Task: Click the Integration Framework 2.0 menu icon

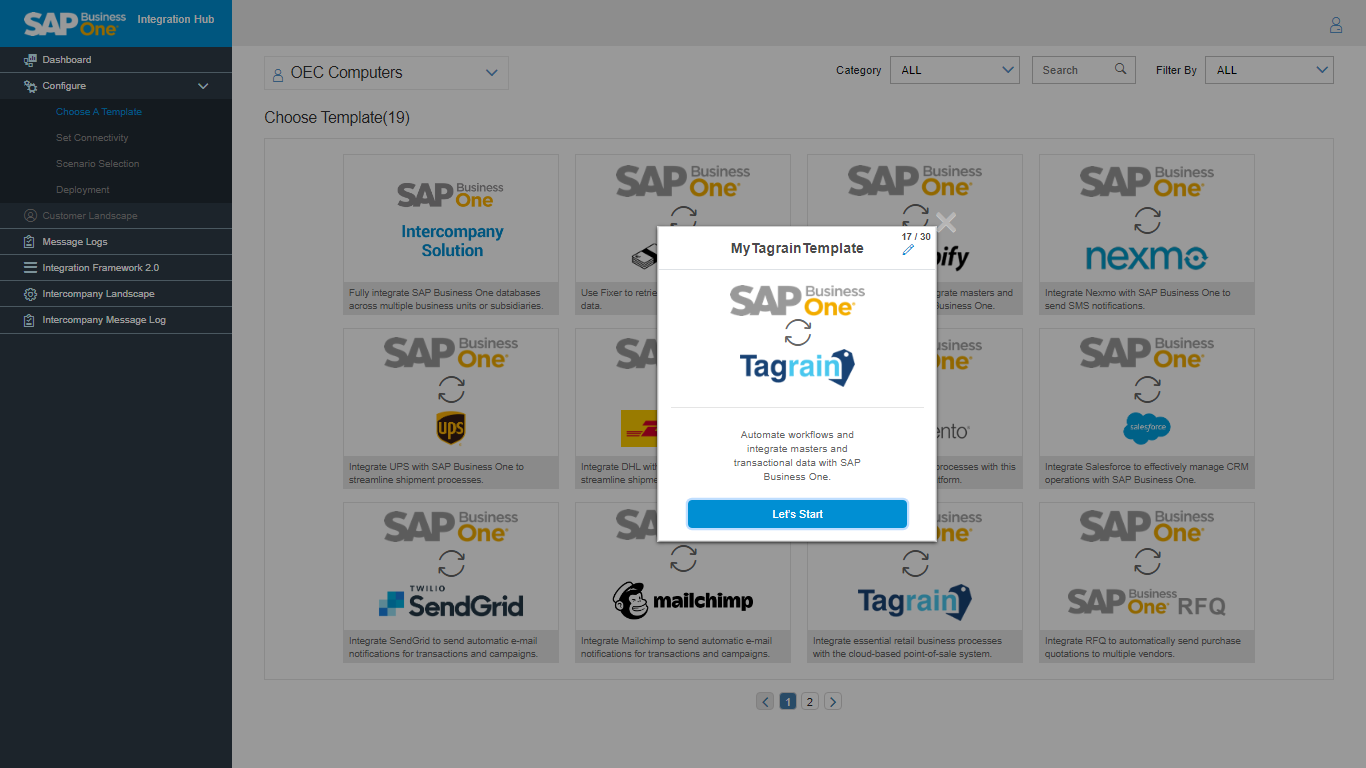Action: tap(30, 268)
